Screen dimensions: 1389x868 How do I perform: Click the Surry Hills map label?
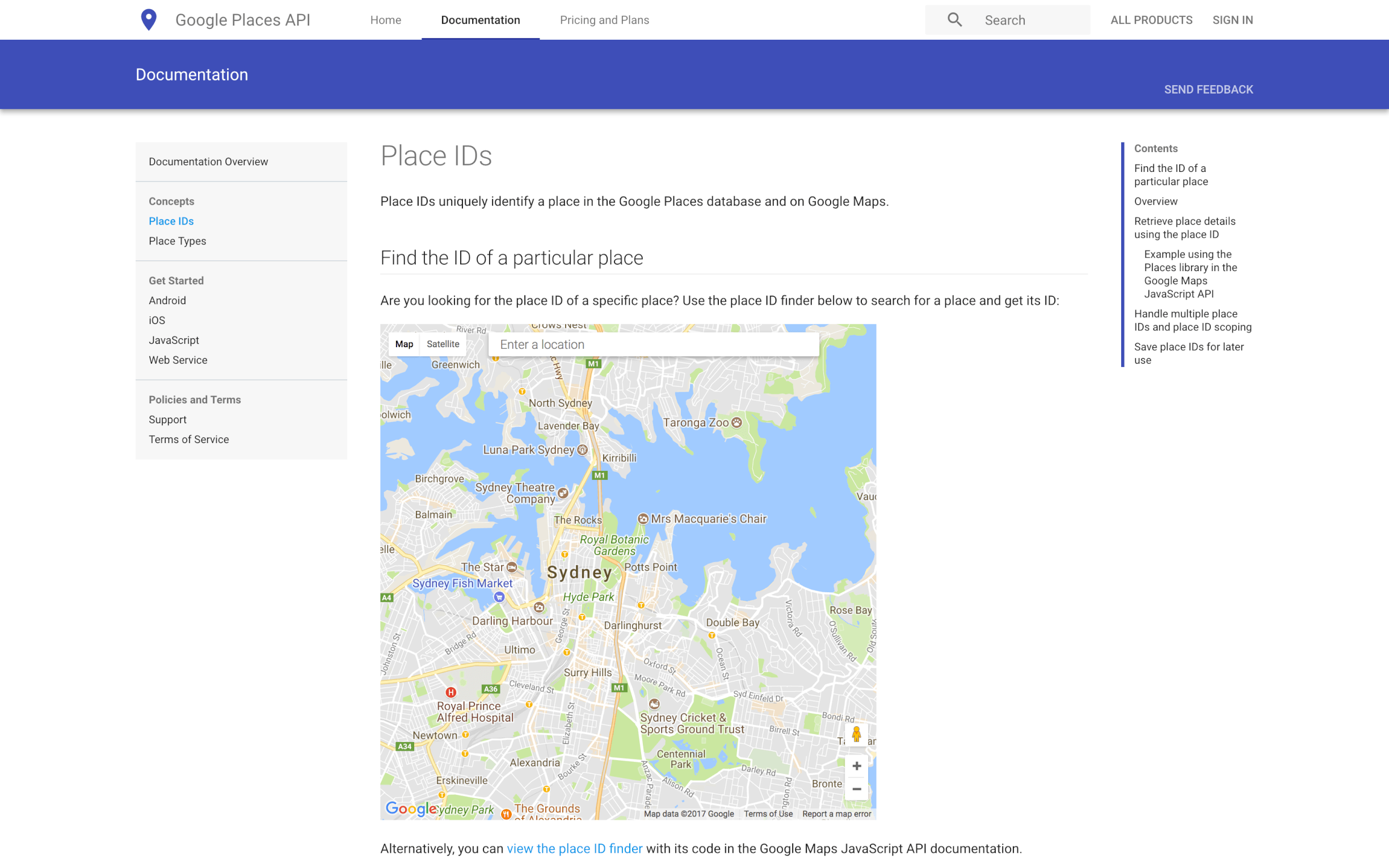point(587,672)
